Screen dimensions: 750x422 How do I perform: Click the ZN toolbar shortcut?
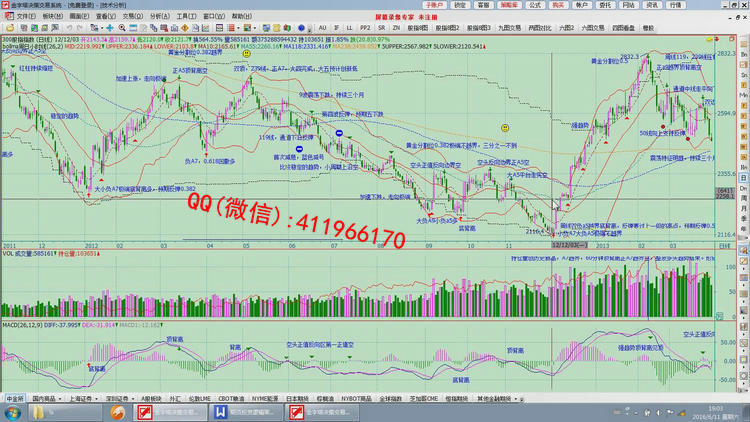[x=396, y=28]
